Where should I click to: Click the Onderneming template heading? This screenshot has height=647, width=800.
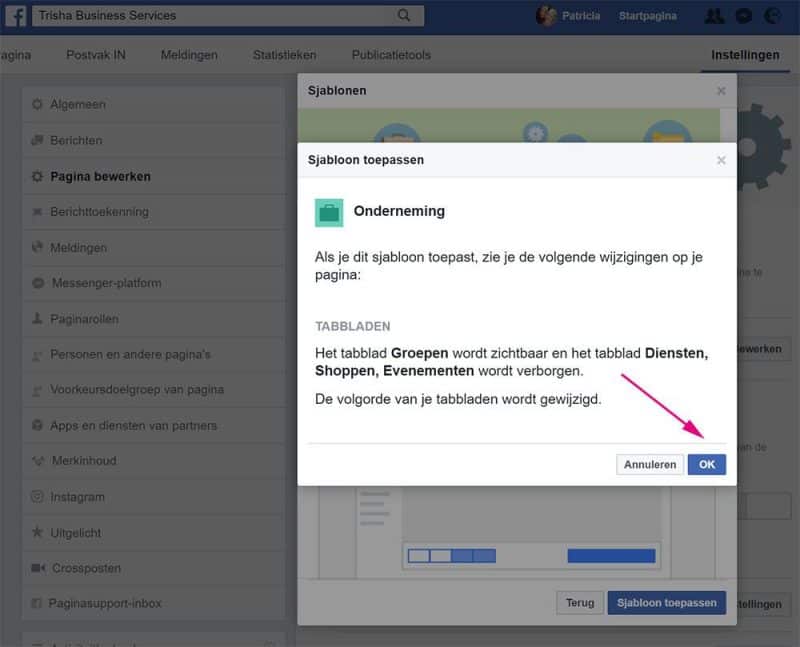[x=399, y=211]
